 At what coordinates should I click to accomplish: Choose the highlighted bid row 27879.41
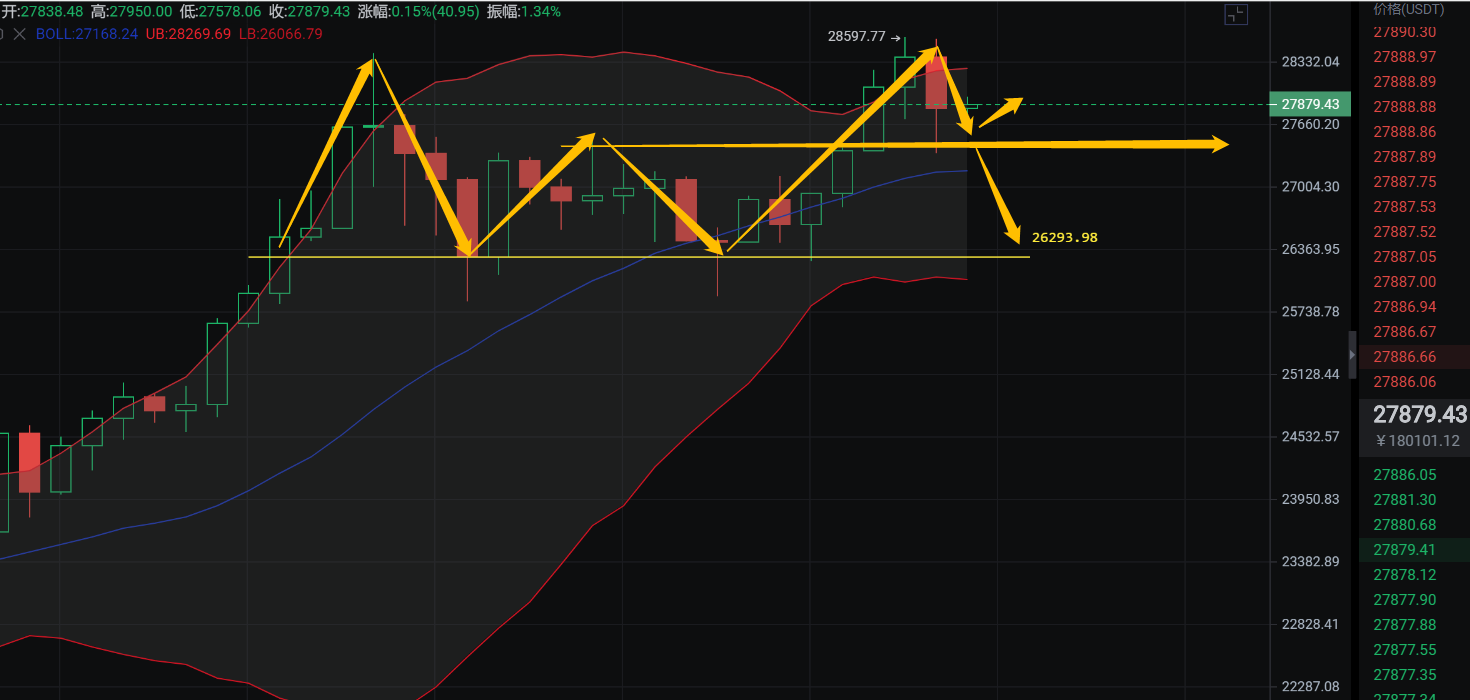click(1404, 550)
